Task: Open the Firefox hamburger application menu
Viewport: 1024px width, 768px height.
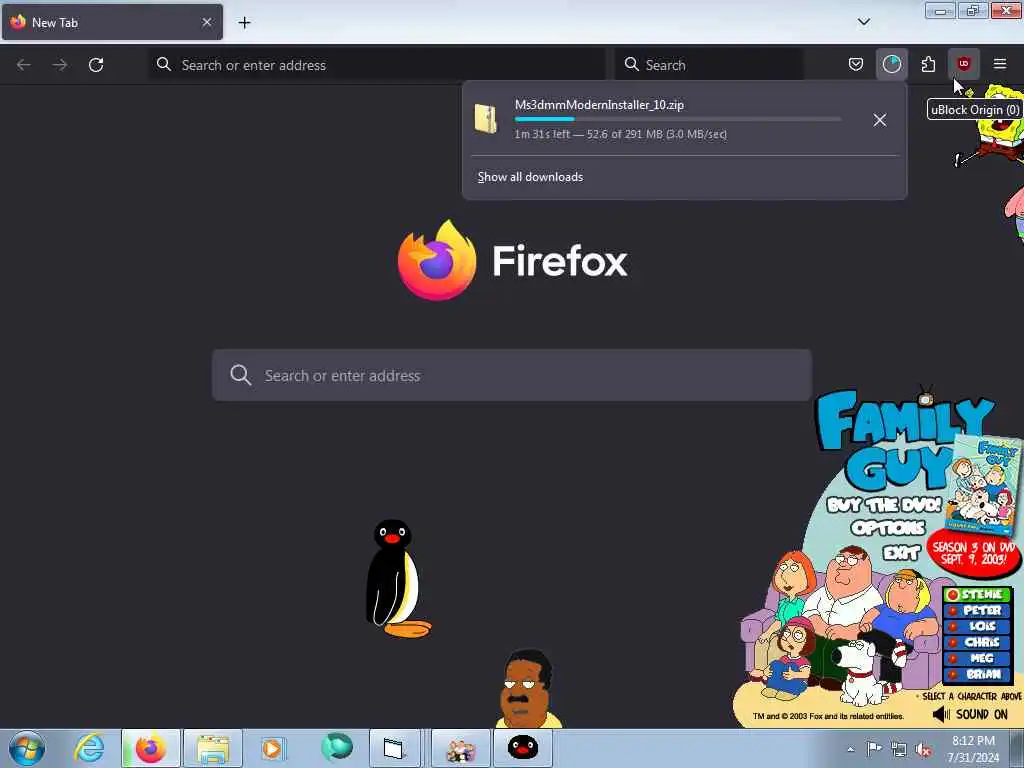Action: coord(1000,64)
